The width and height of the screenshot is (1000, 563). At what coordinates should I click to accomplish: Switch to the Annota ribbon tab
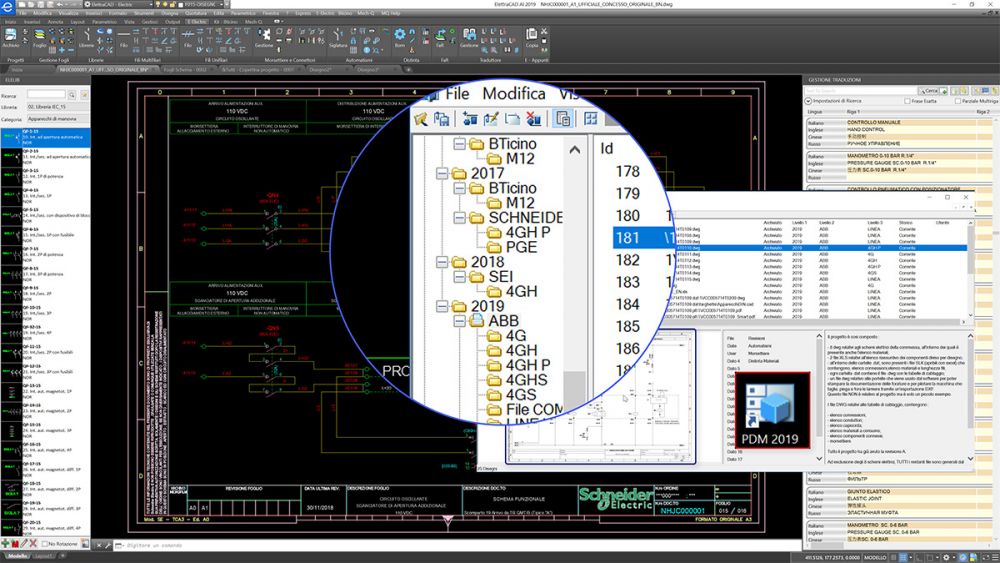55,22
